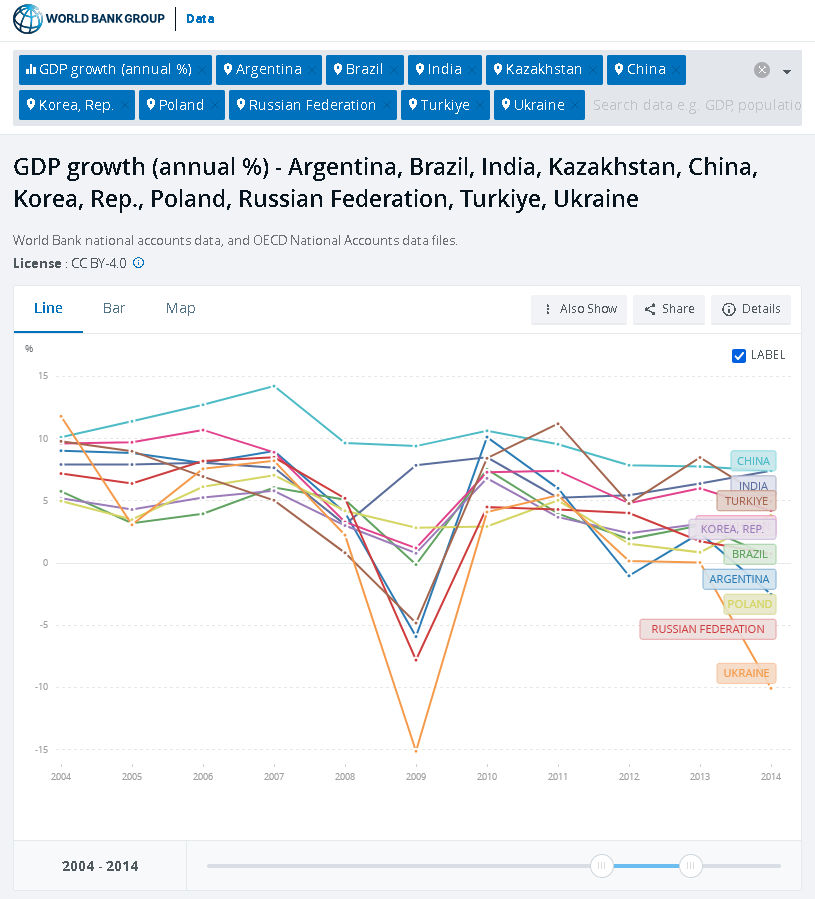Remove the Ukraine tag with its X
Image resolution: width=815 pixels, height=899 pixels.
click(574, 105)
